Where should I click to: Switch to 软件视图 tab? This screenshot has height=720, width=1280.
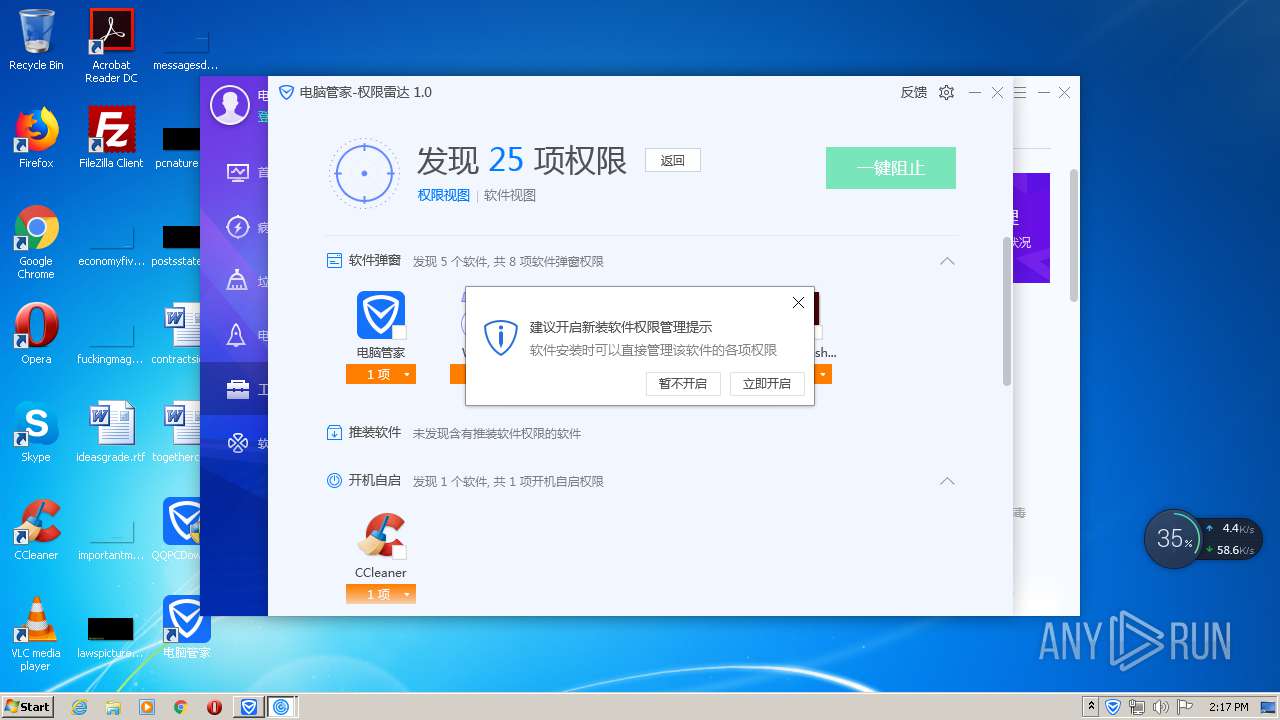pyautogui.click(x=510, y=195)
